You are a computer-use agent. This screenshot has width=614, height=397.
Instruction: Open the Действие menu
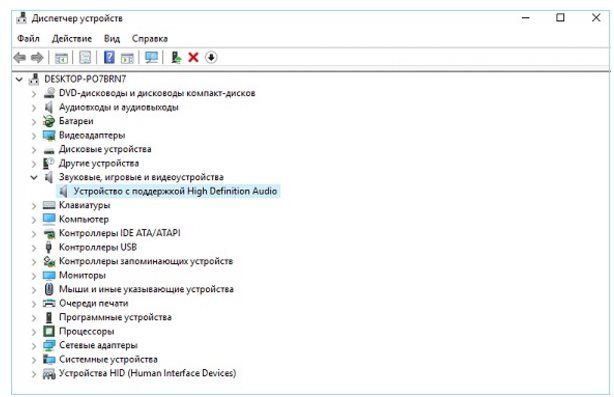coord(72,38)
